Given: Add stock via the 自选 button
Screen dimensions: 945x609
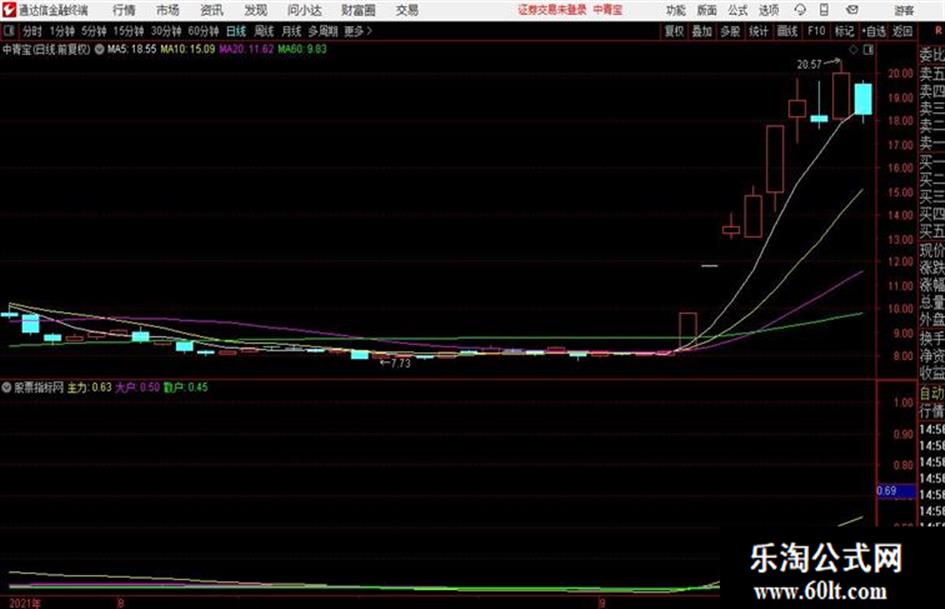Looking at the screenshot, I should 873,31.
